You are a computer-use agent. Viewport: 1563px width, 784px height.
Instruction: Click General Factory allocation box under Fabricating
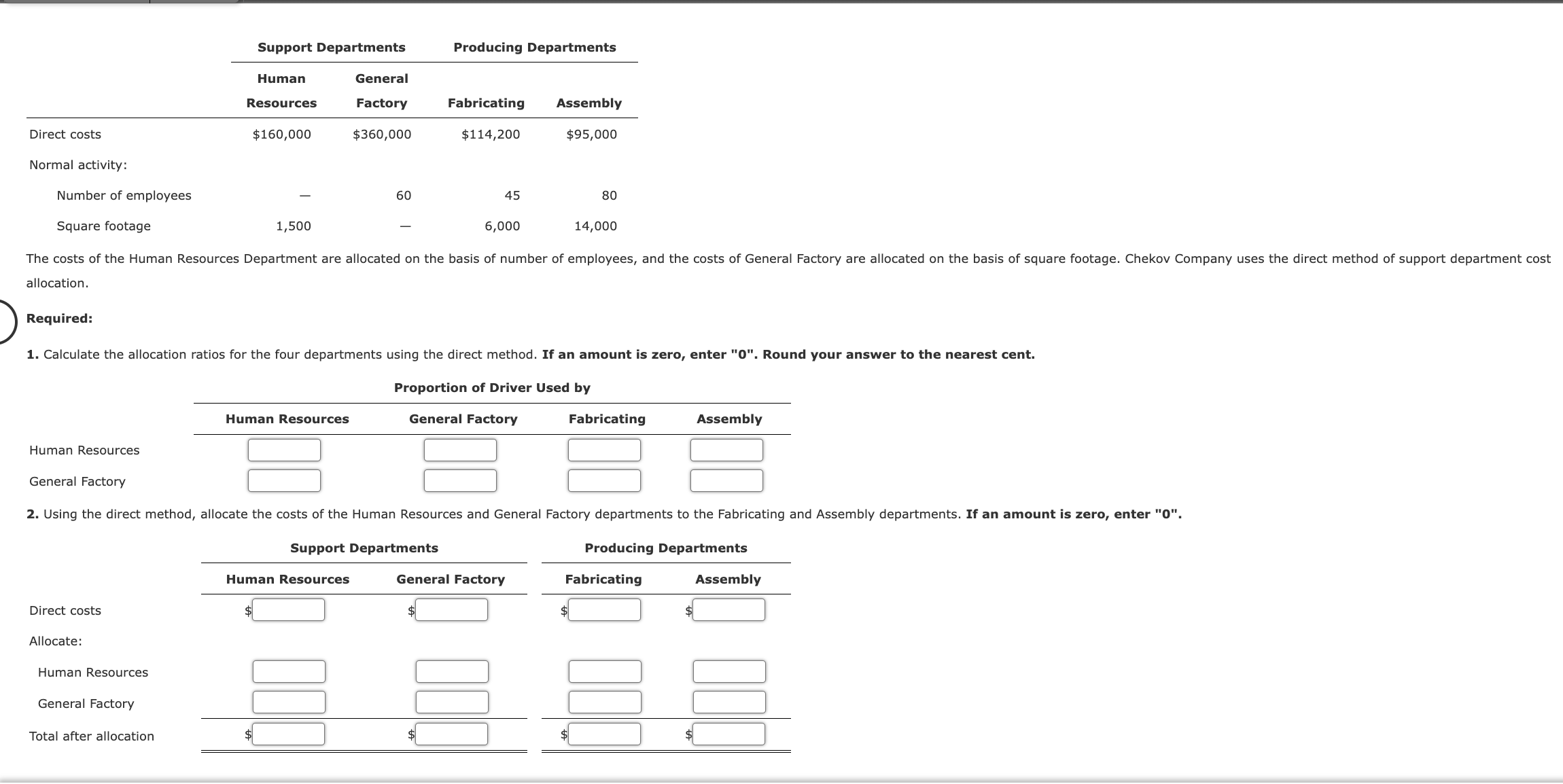click(603, 702)
